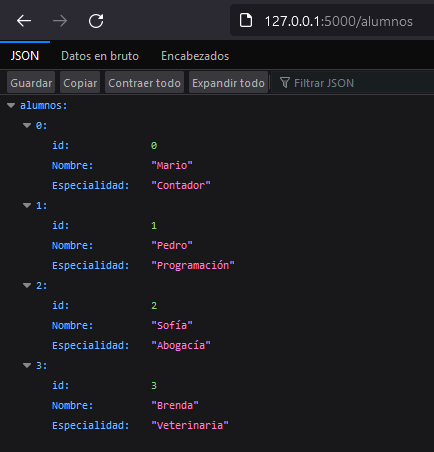
Task: Open the Encabezados tab
Action: click(195, 56)
